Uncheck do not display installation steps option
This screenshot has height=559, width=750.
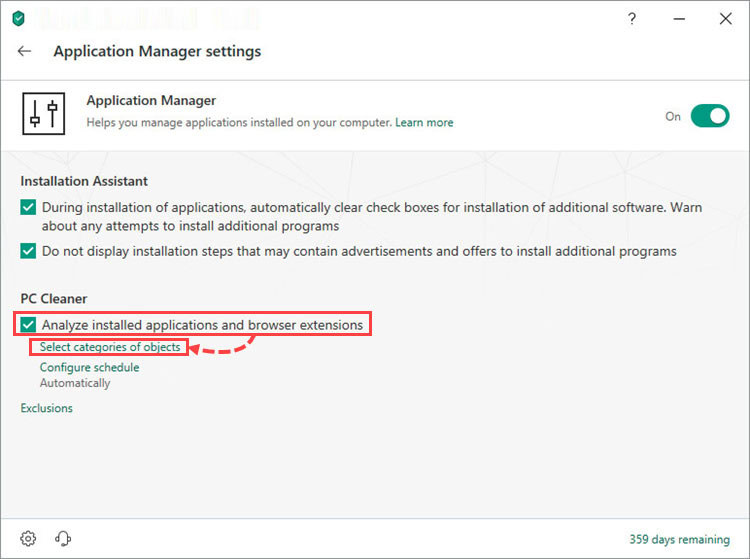click(28, 251)
